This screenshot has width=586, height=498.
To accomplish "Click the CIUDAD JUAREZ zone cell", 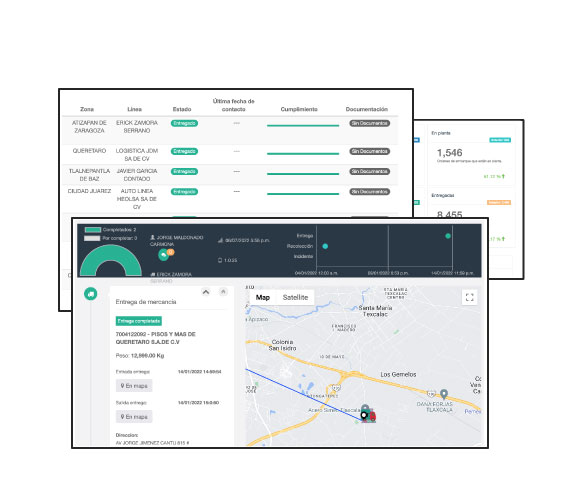I will pos(89,191).
